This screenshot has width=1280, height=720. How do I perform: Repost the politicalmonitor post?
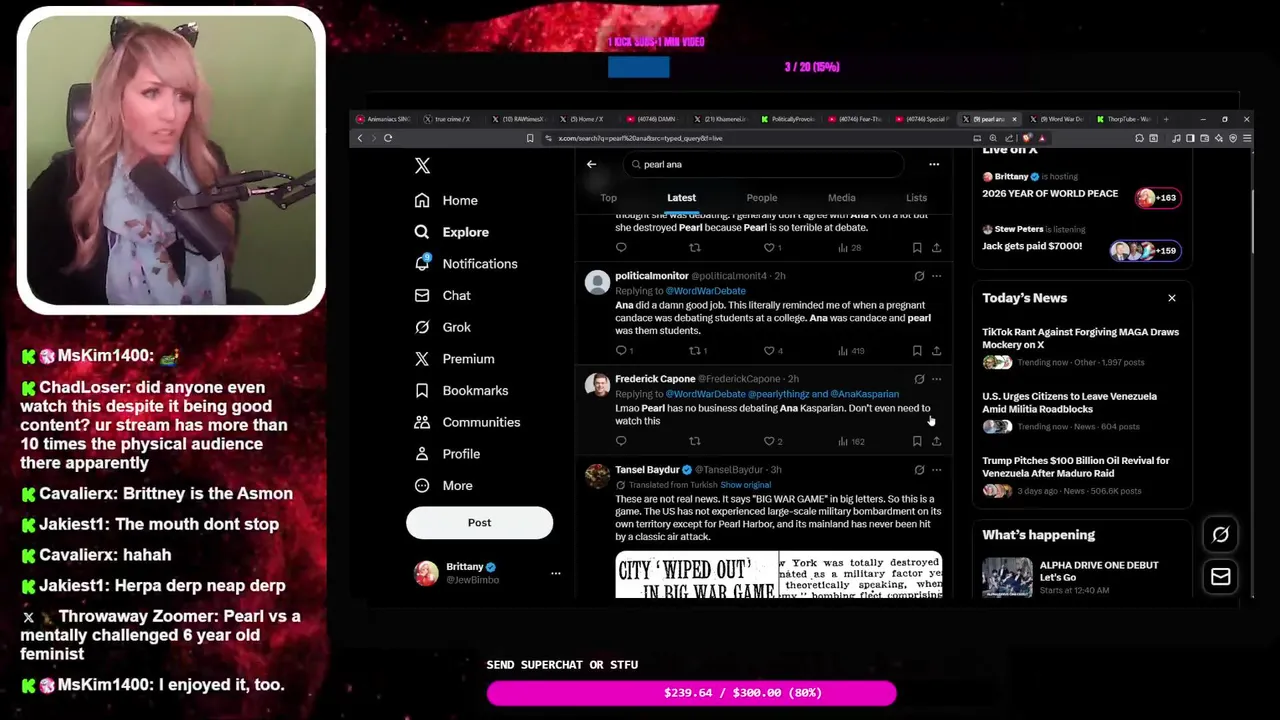tap(695, 351)
